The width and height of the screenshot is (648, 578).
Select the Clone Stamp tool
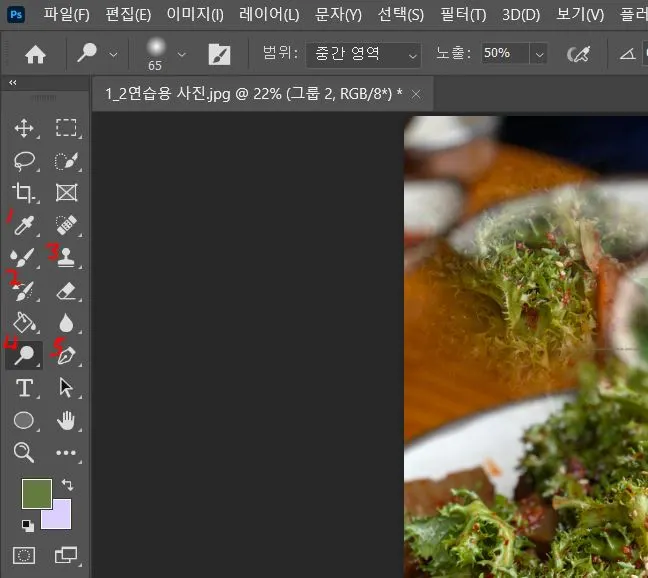point(66,257)
